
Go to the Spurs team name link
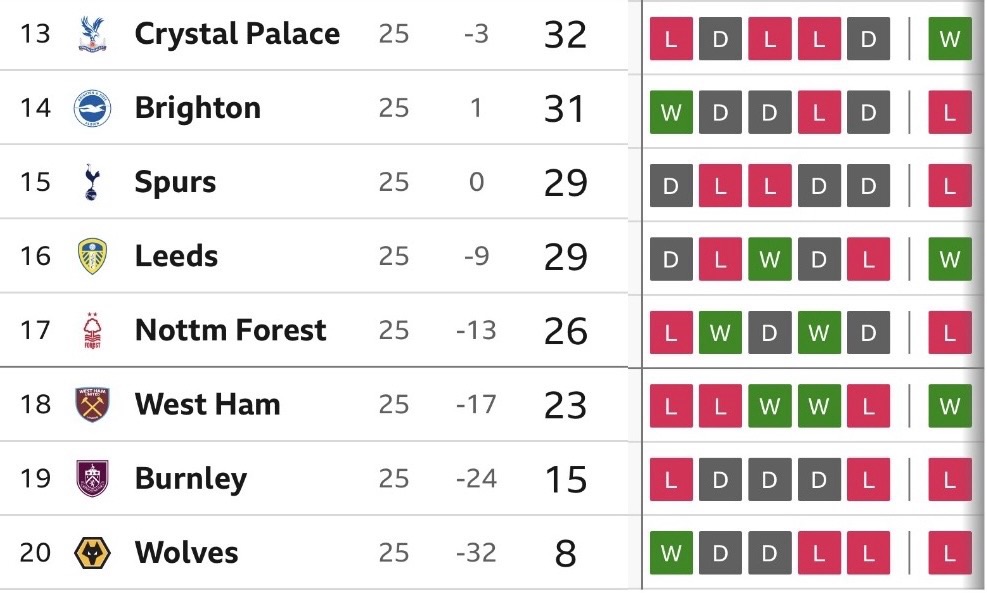pos(175,183)
